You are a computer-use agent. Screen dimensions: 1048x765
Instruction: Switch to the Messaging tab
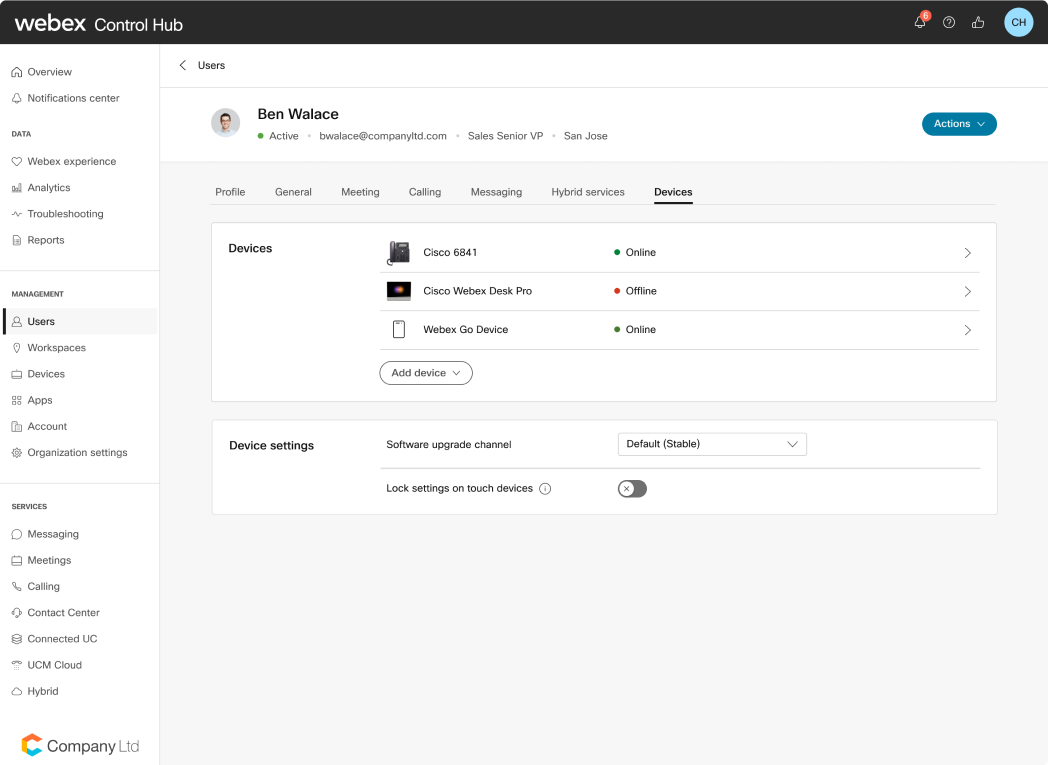(496, 192)
